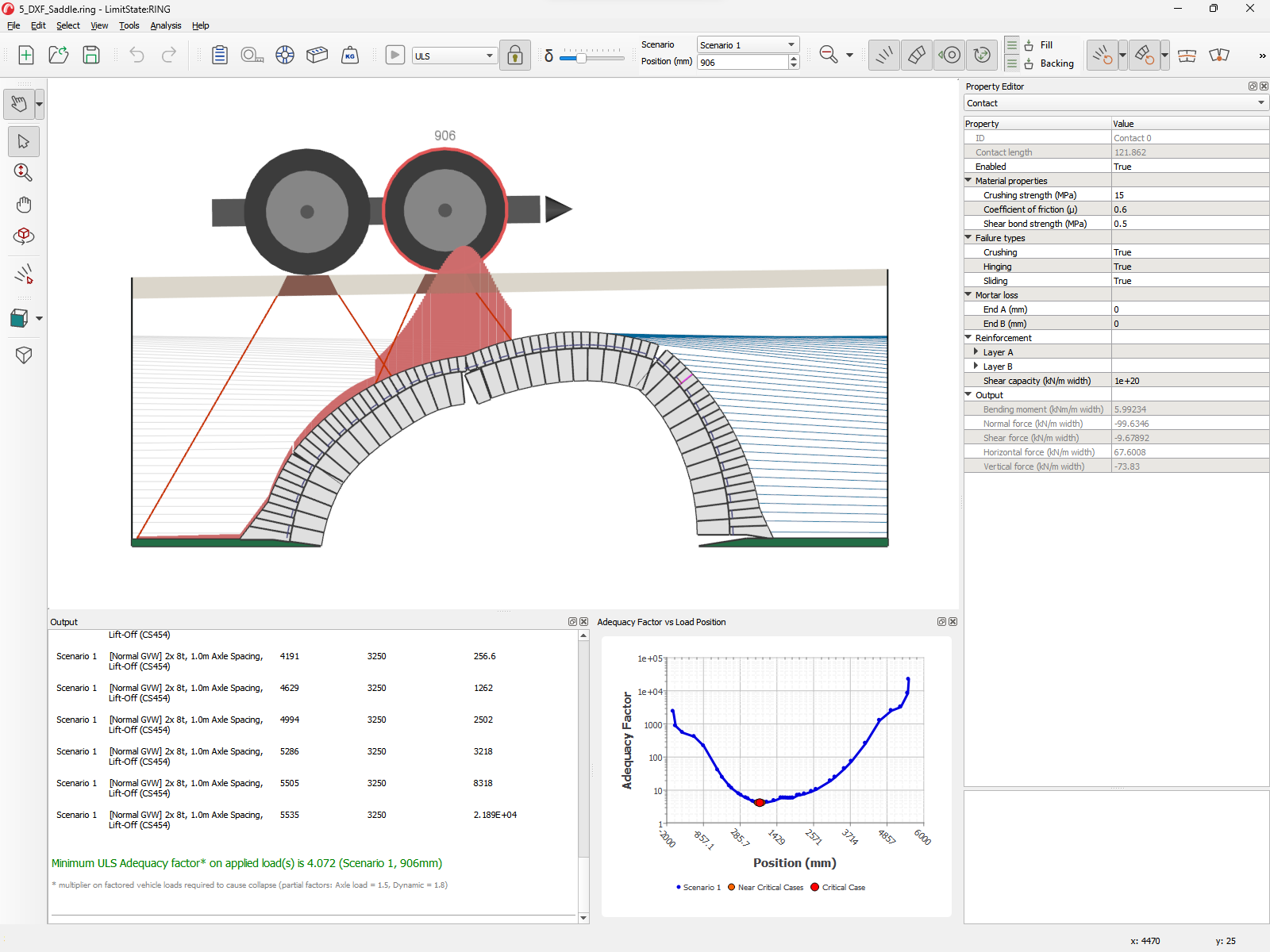Click the zoom out magnifier icon
Screen dimensions: 1270x952
point(828,54)
